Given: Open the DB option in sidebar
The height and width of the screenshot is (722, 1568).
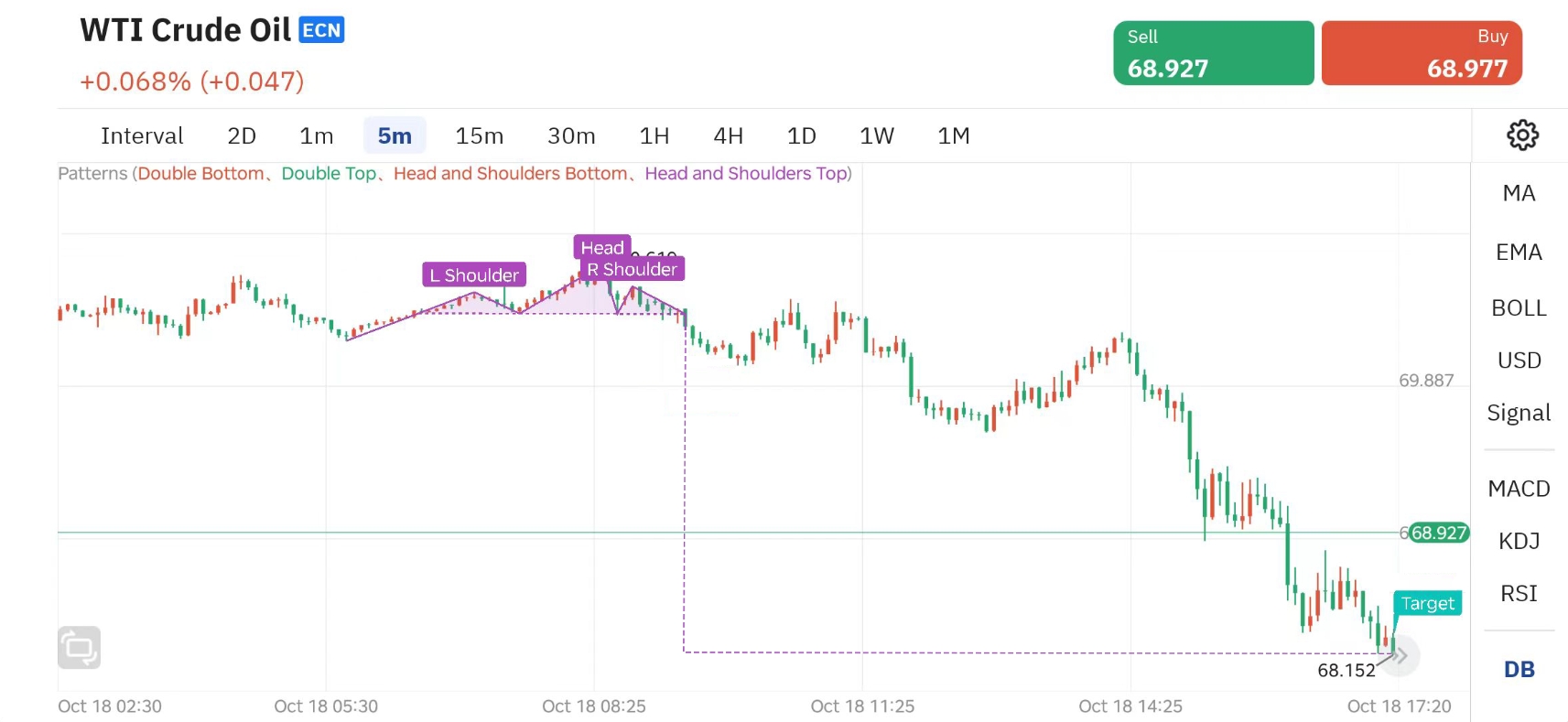Looking at the screenshot, I should [1519, 670].
